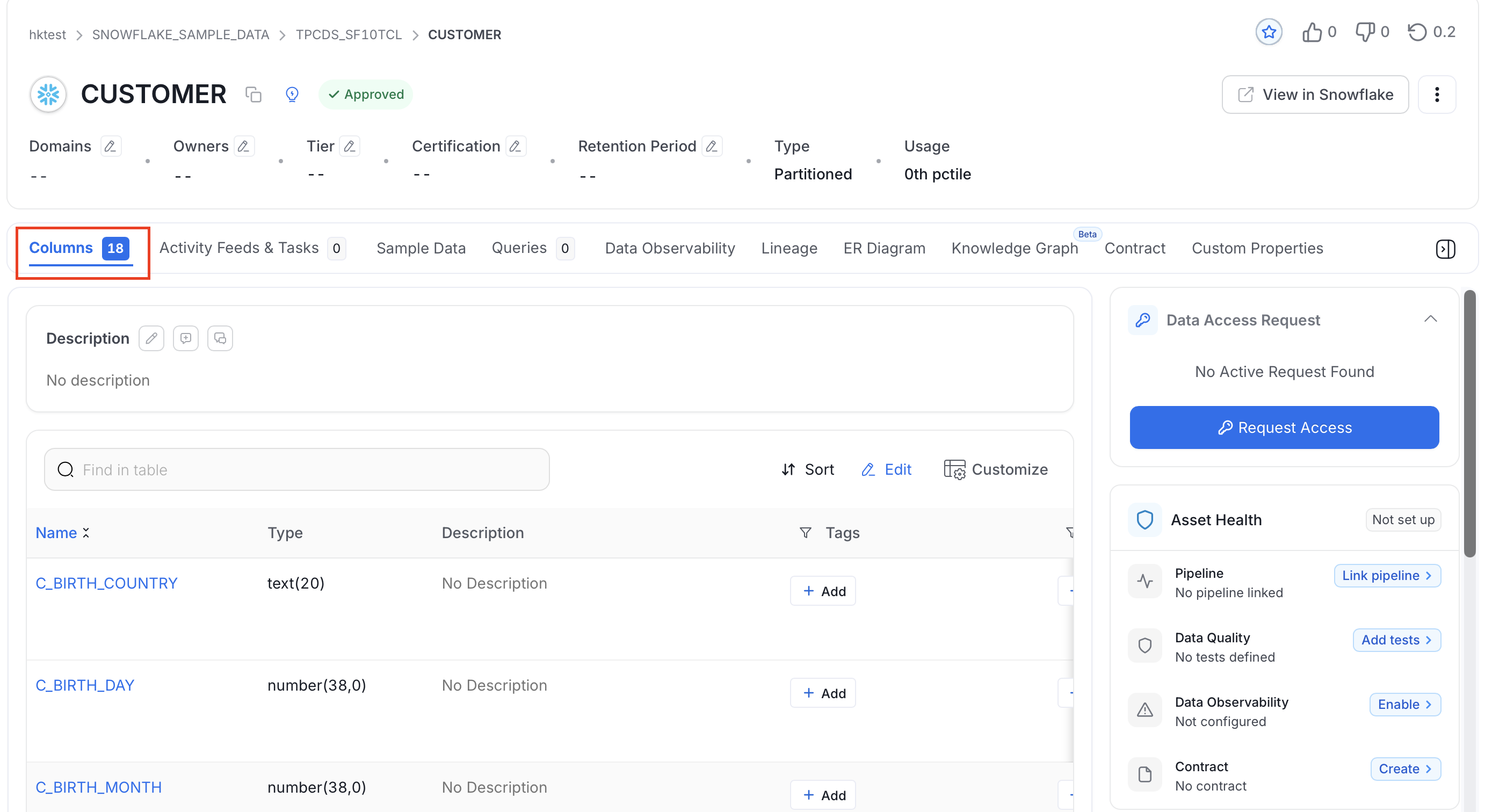This screenshot has height=812, width=1492.
Task: Open SNOWFLAKE_SAMPLE_DATA breadcrumb link
Action: pyautogui.click(x=180, y=34)
